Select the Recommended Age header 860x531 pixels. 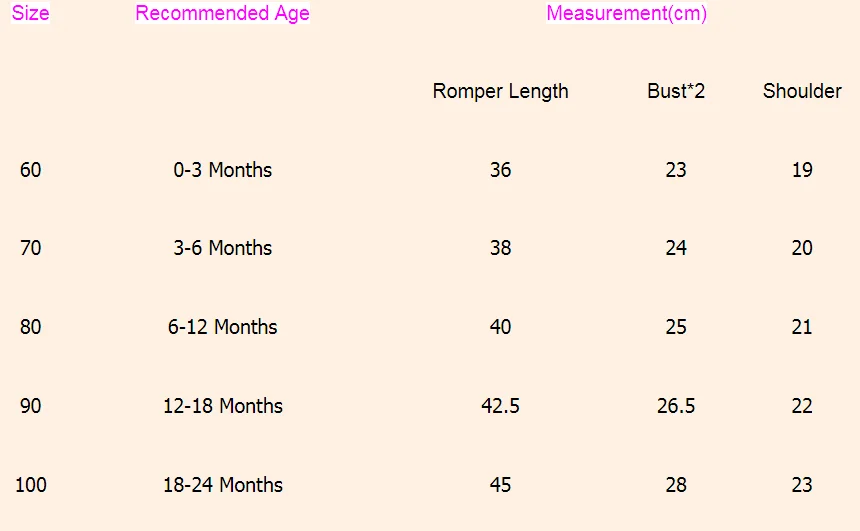coord(222,14)
